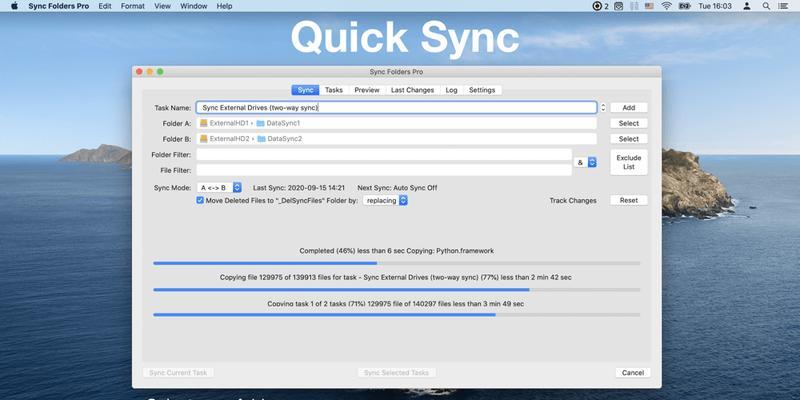Open the Sync Mode A <-> B dropdown

coord(219,188)
